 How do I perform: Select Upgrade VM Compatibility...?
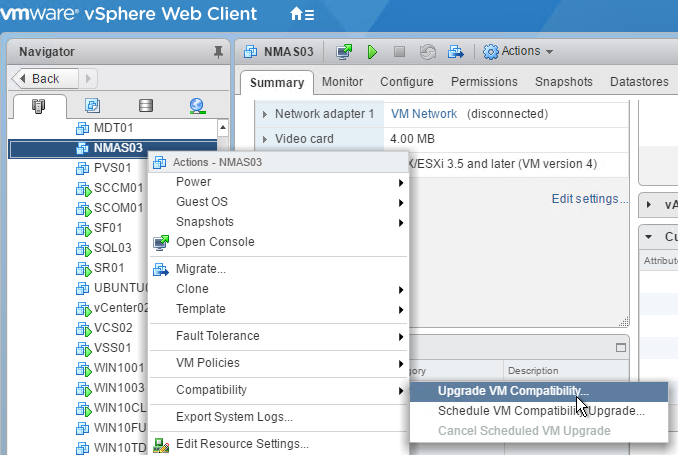coord(539,391)
